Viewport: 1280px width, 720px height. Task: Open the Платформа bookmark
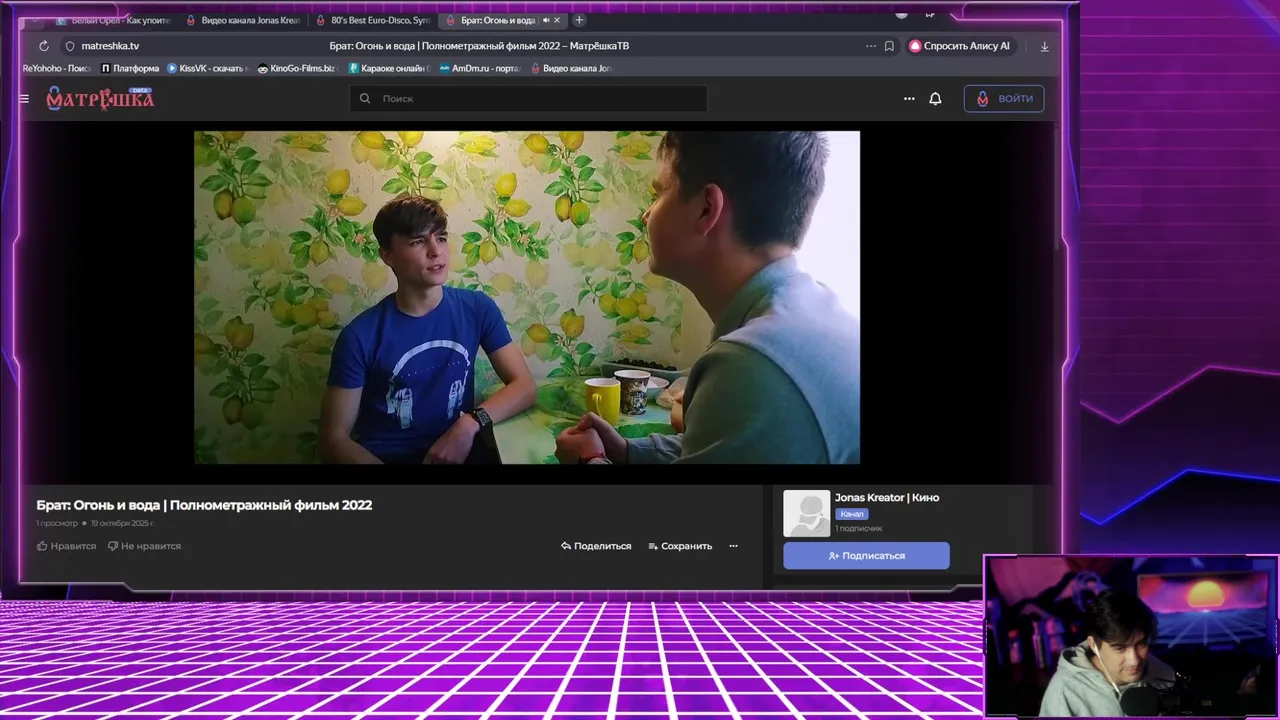[130, 69]
